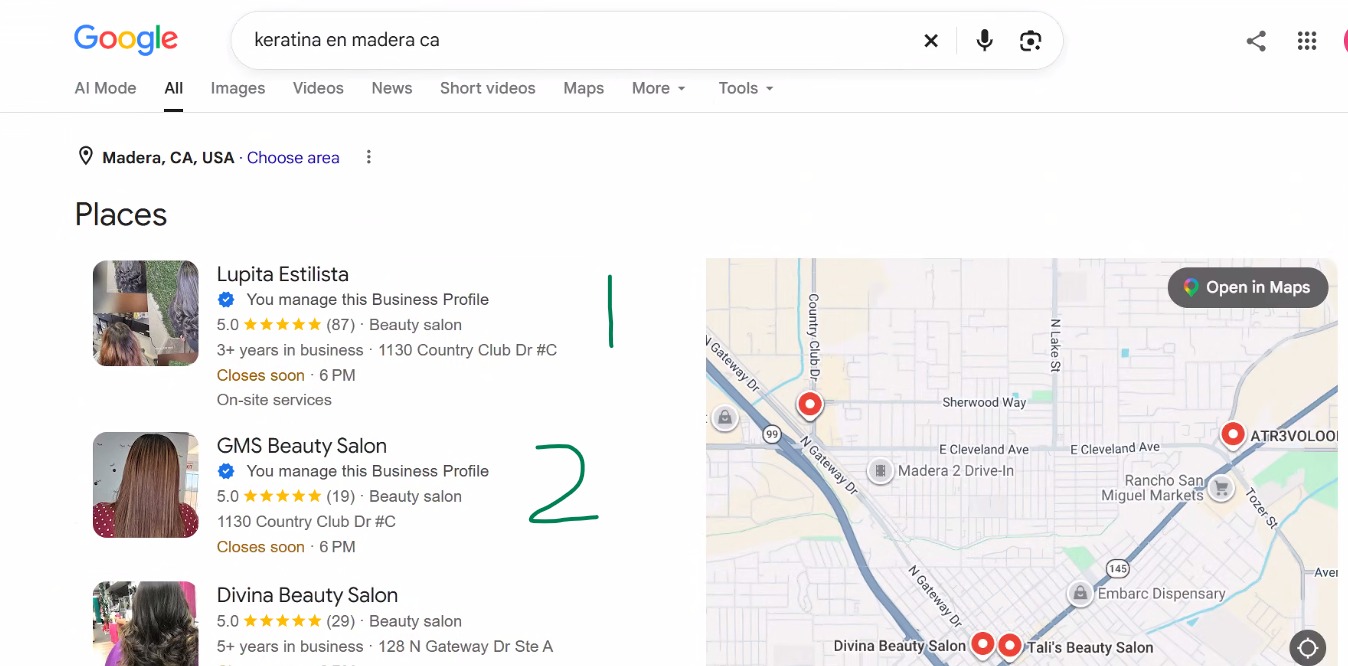The image size is (1348, 666).
Task: Select the Divina Beauty Salon map pin
Action: (x=983, y=645)
